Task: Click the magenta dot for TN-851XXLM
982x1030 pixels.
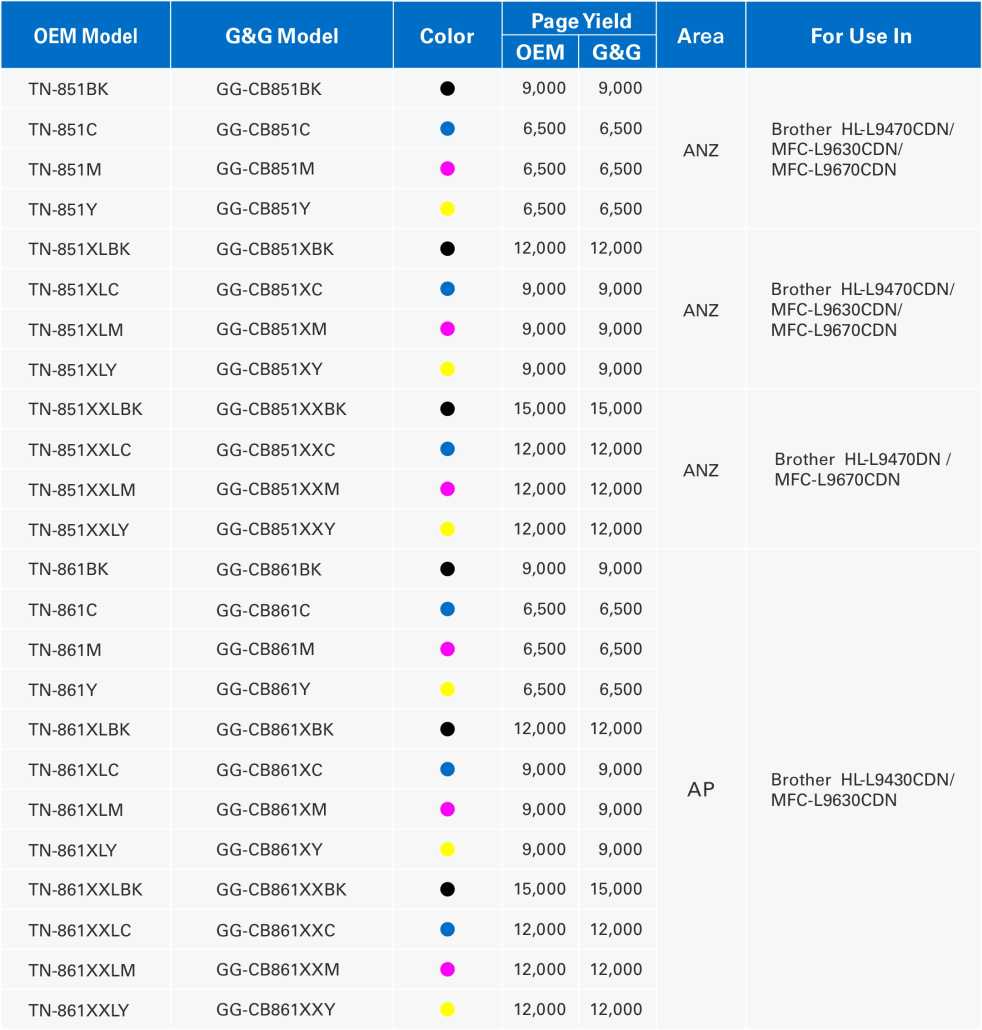Action: tap(447, 489)
